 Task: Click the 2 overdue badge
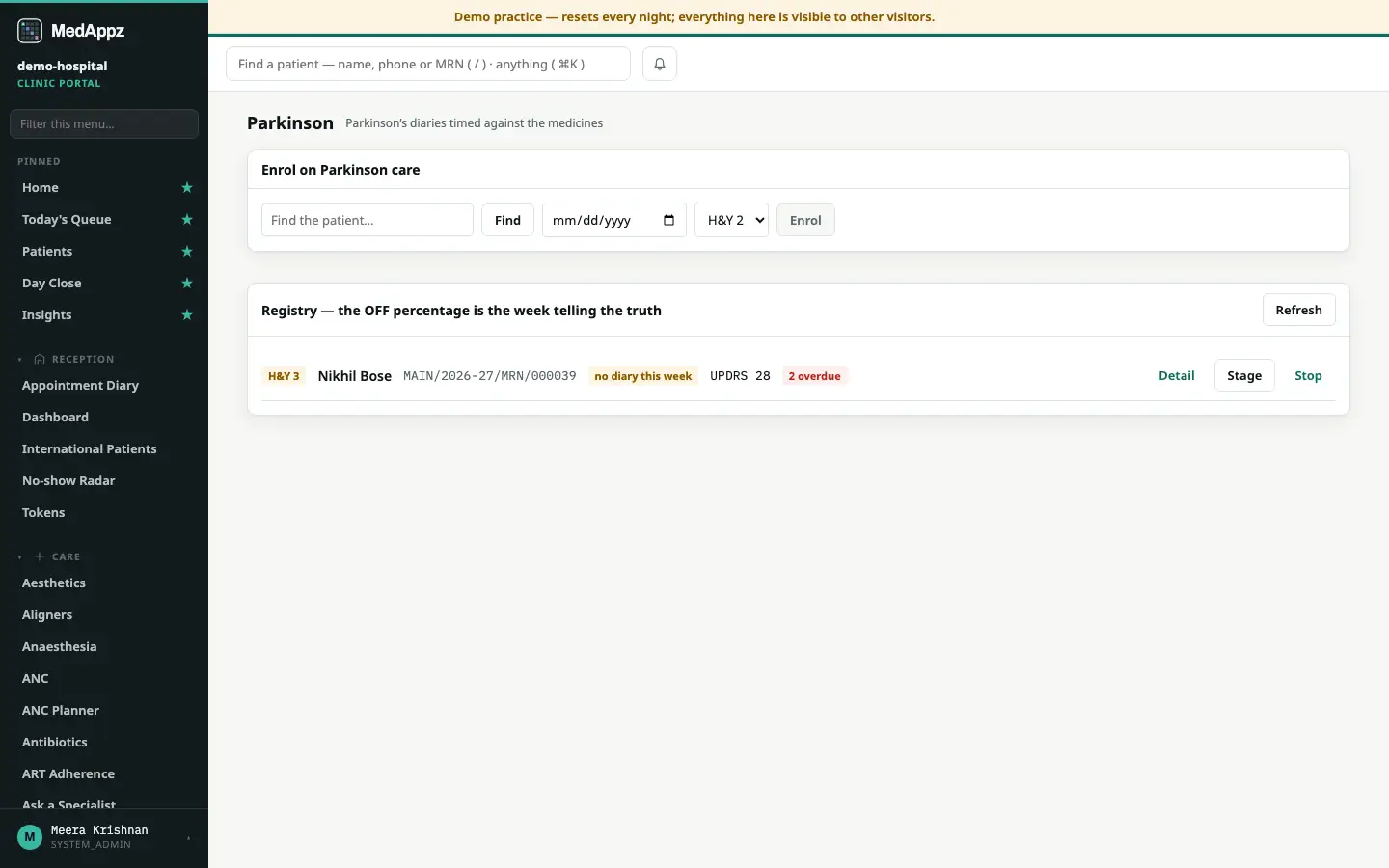pyautogui.click(x=814, y=376)
